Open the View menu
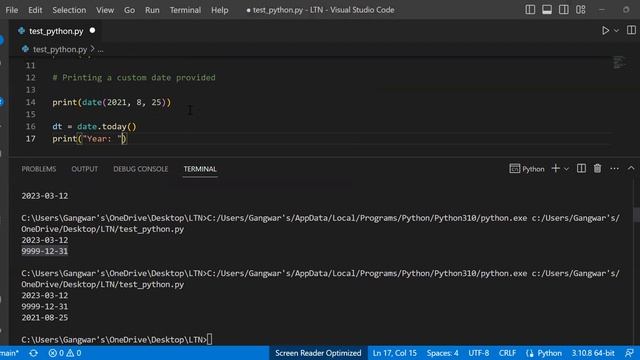The height and width of the screenshot is (360, 640). 105,10
